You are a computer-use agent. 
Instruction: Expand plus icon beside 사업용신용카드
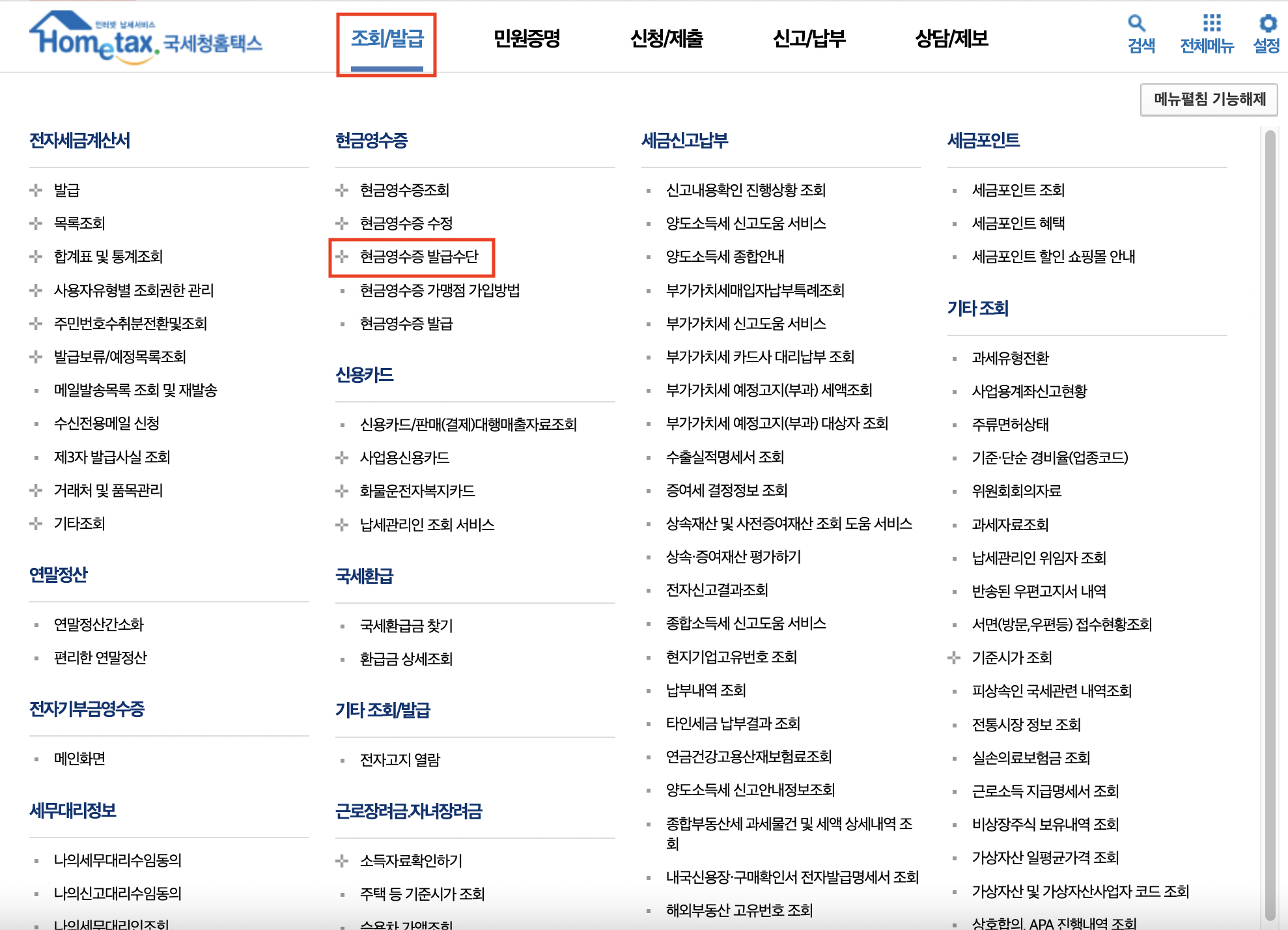click(342, 458)
